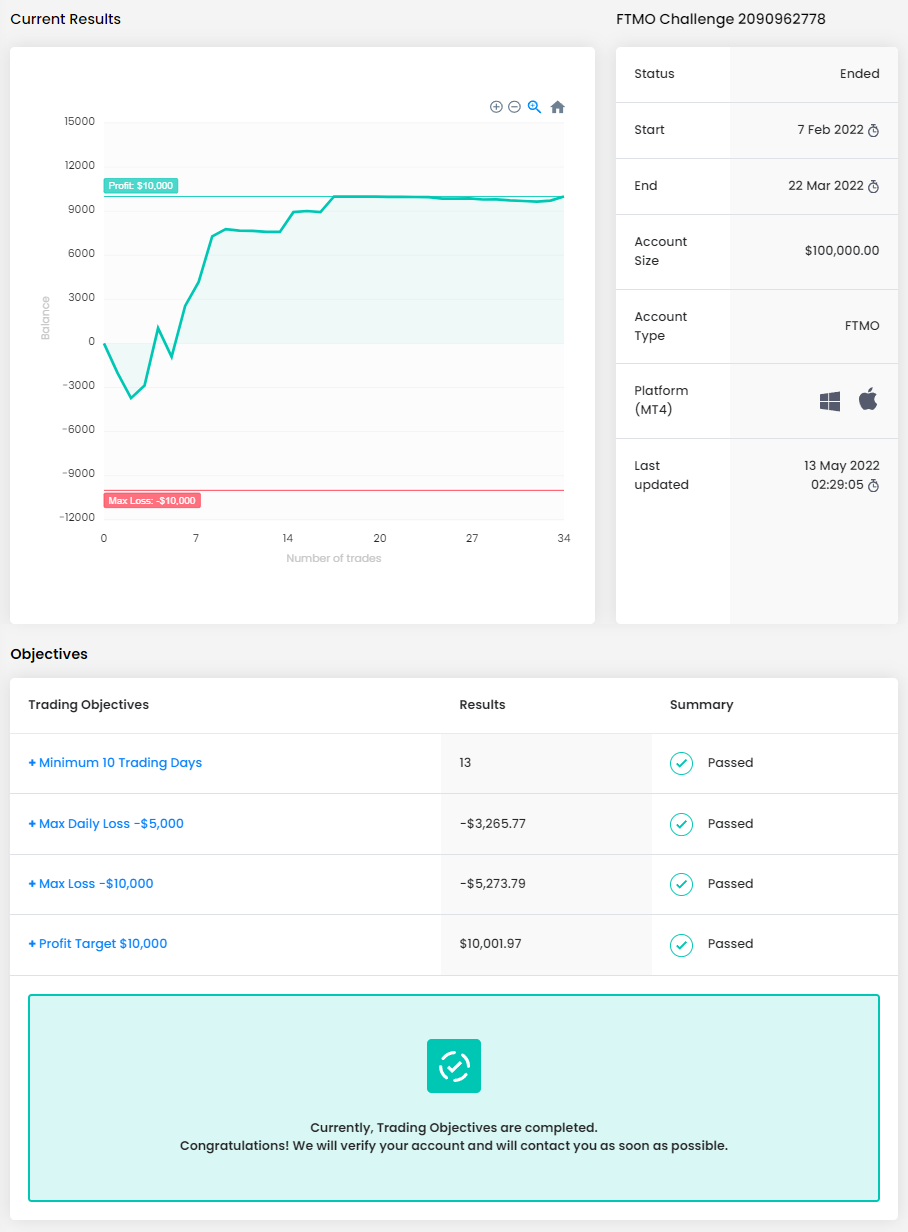
Task: Reset chart zoom with home icon
Action: 558,107
